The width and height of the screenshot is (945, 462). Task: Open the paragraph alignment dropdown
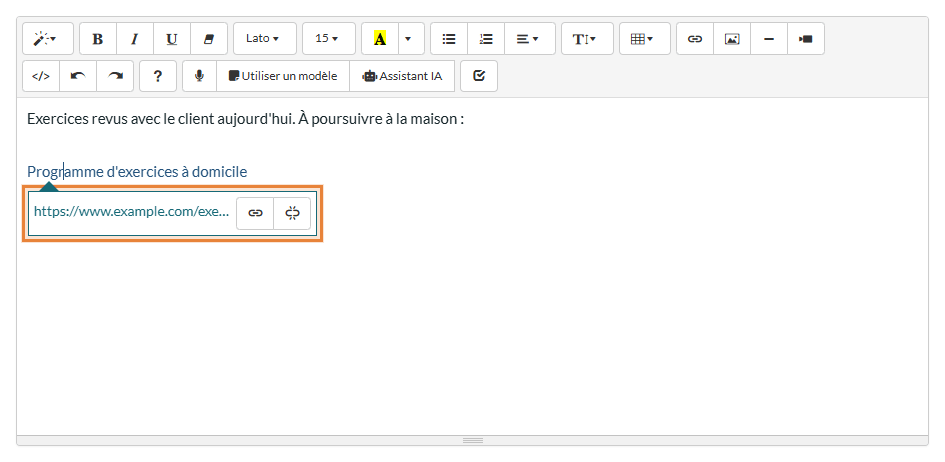(x=530, y=39)
